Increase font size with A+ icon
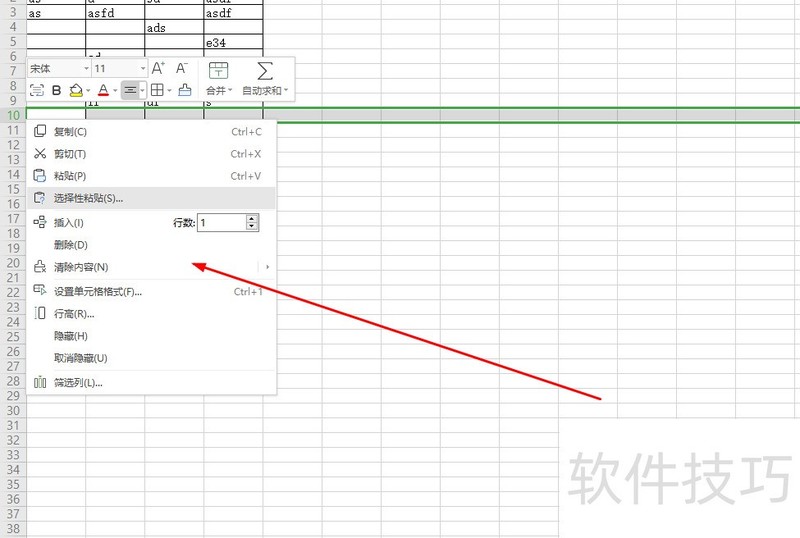The height and width of the screenshot is (538, 800). point(158,68)
